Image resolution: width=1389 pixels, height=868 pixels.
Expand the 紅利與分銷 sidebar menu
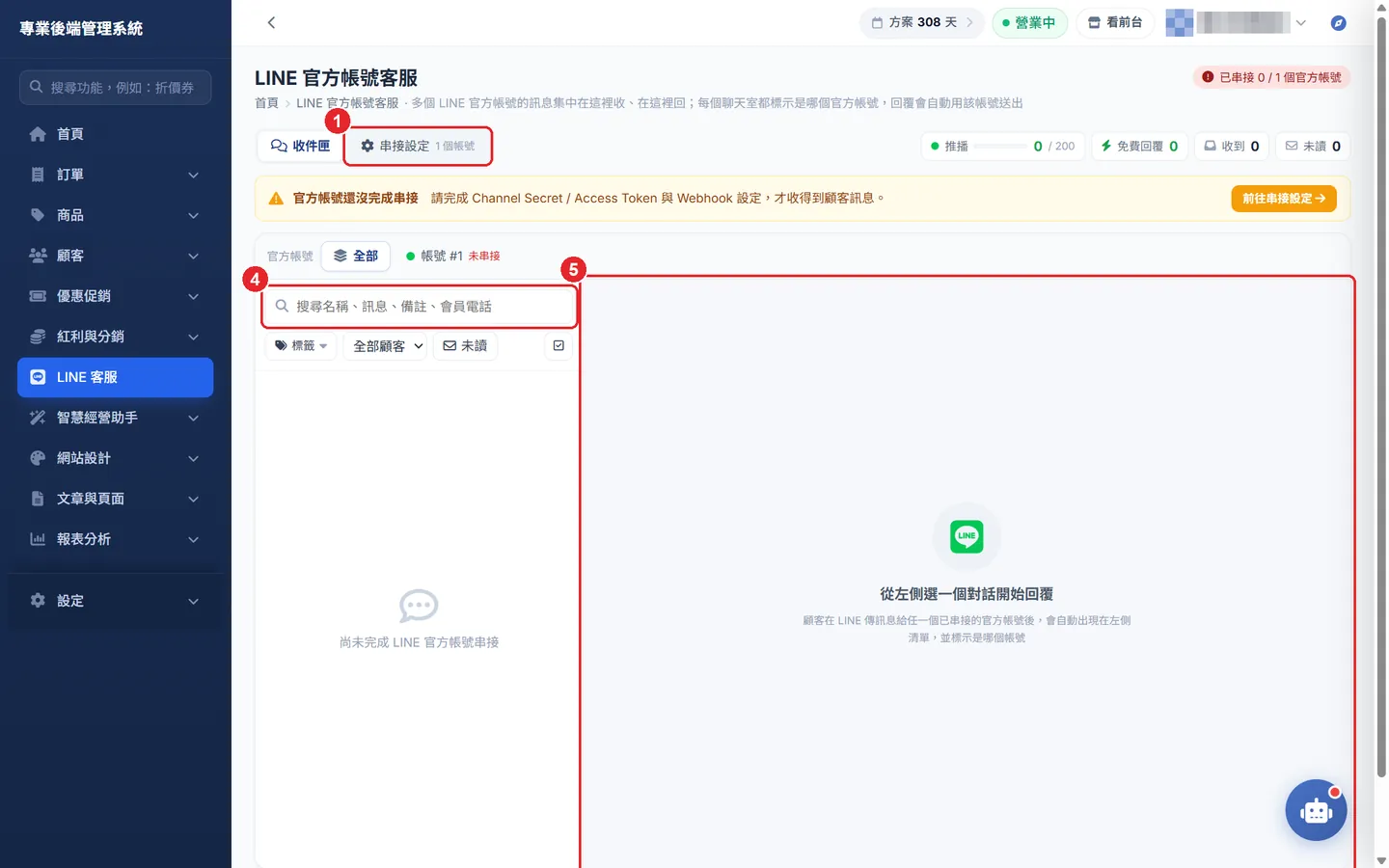[115, 337]
